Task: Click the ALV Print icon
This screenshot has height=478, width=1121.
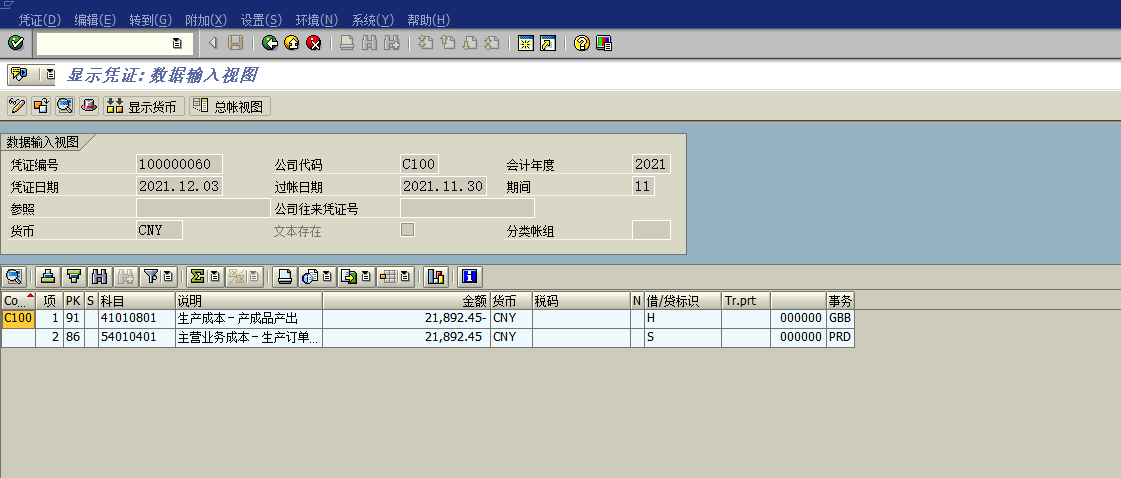Action: click(x=284, y=277)
